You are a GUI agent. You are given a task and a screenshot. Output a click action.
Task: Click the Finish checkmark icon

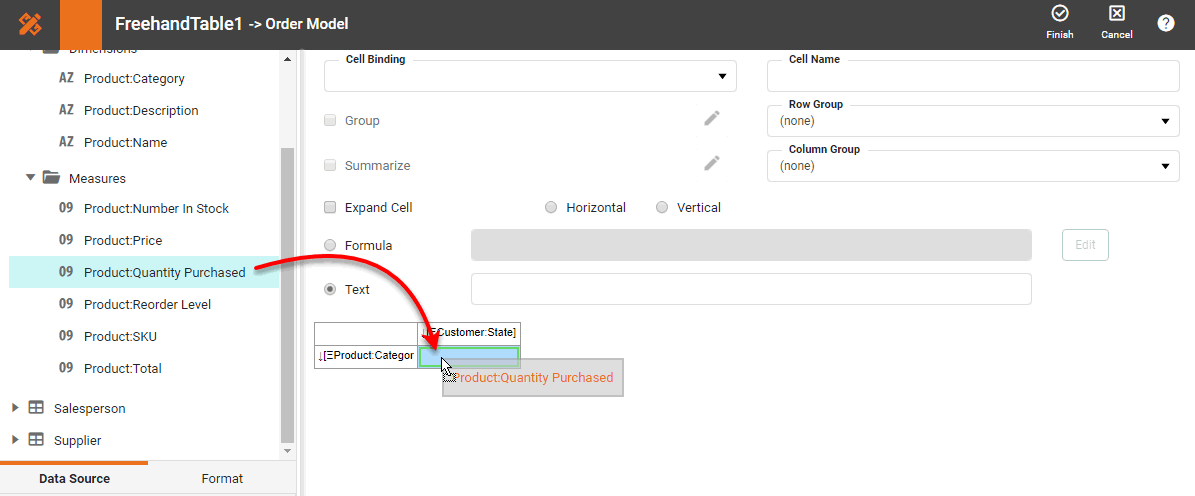click(1060, 14)
